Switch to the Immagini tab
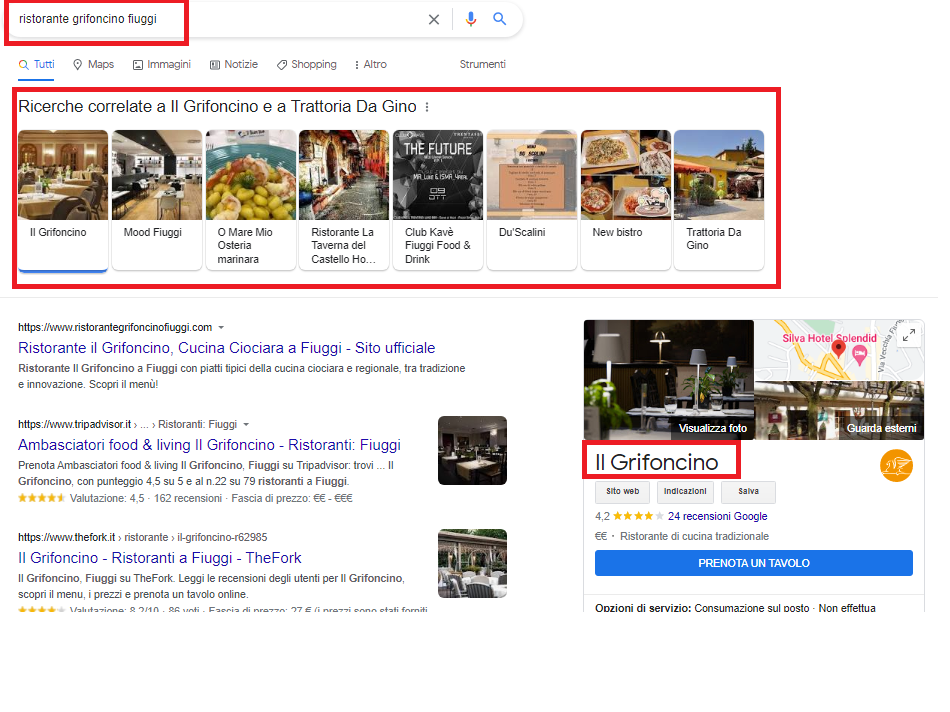 pos(162,64)
